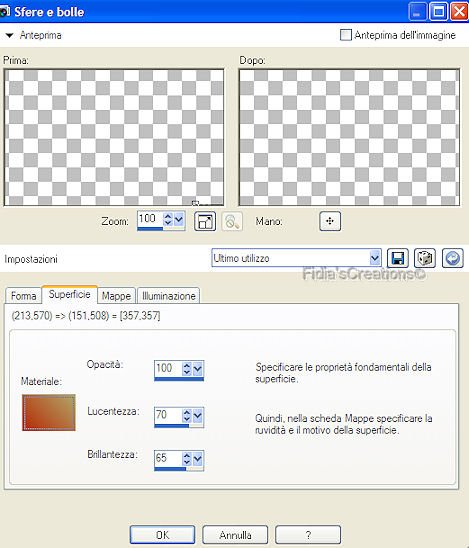Click the save preset floppy disk icon
This screenshot has height=548, width=469.
pos(398,258)
